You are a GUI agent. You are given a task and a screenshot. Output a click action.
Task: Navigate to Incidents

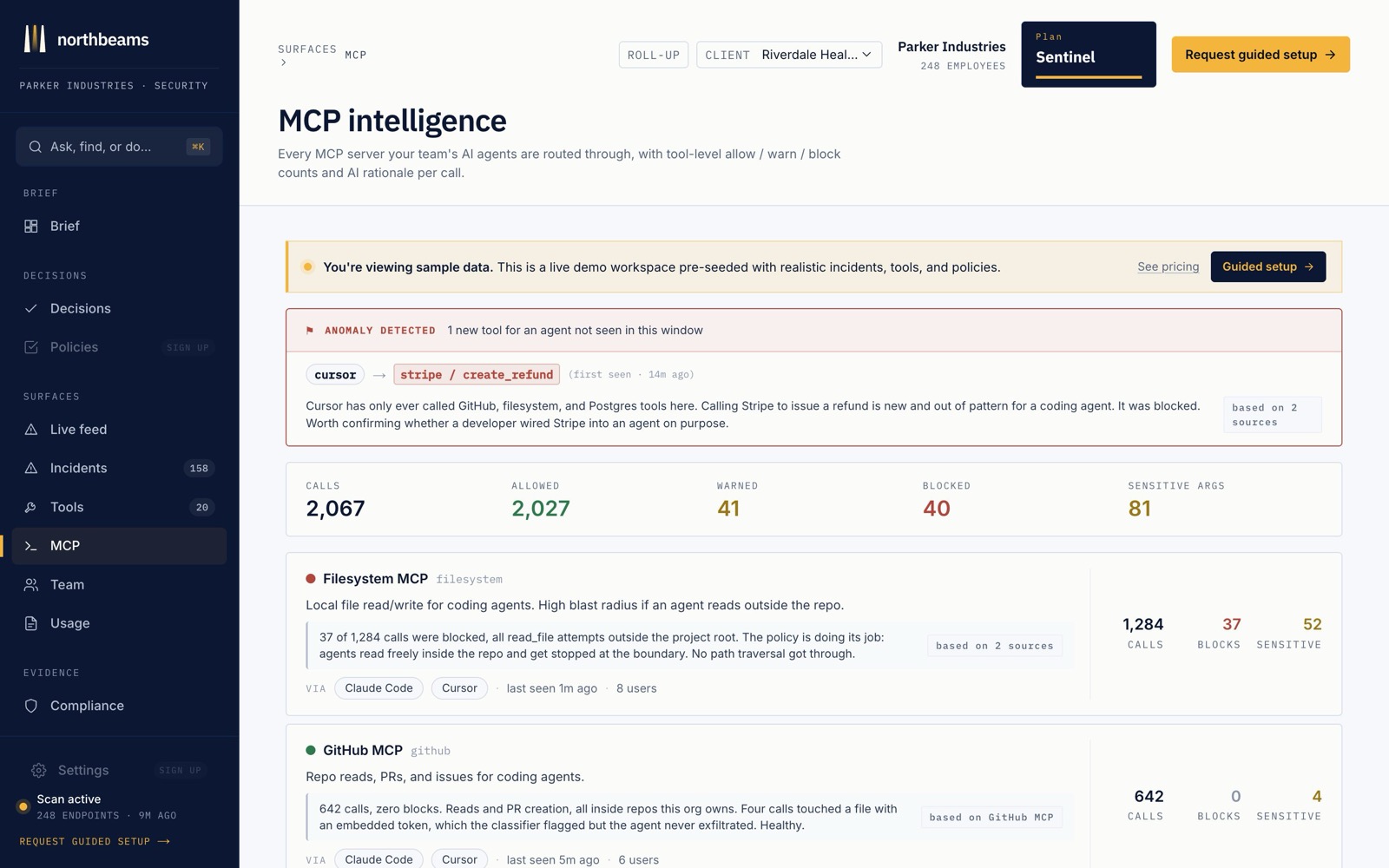[119, 469]
